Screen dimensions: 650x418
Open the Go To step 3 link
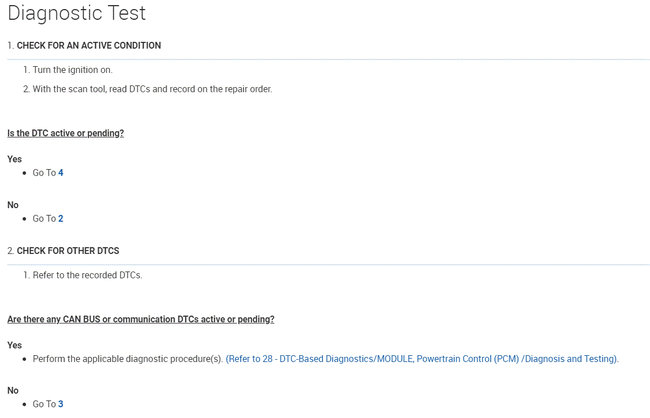[x=60, y=404]
